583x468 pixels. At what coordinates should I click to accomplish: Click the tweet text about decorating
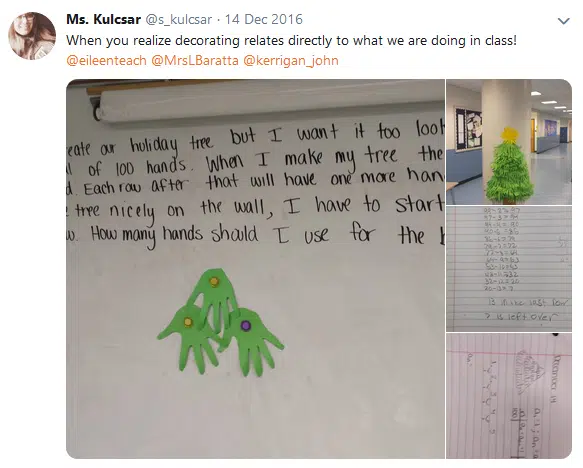(x=292, y=40)
